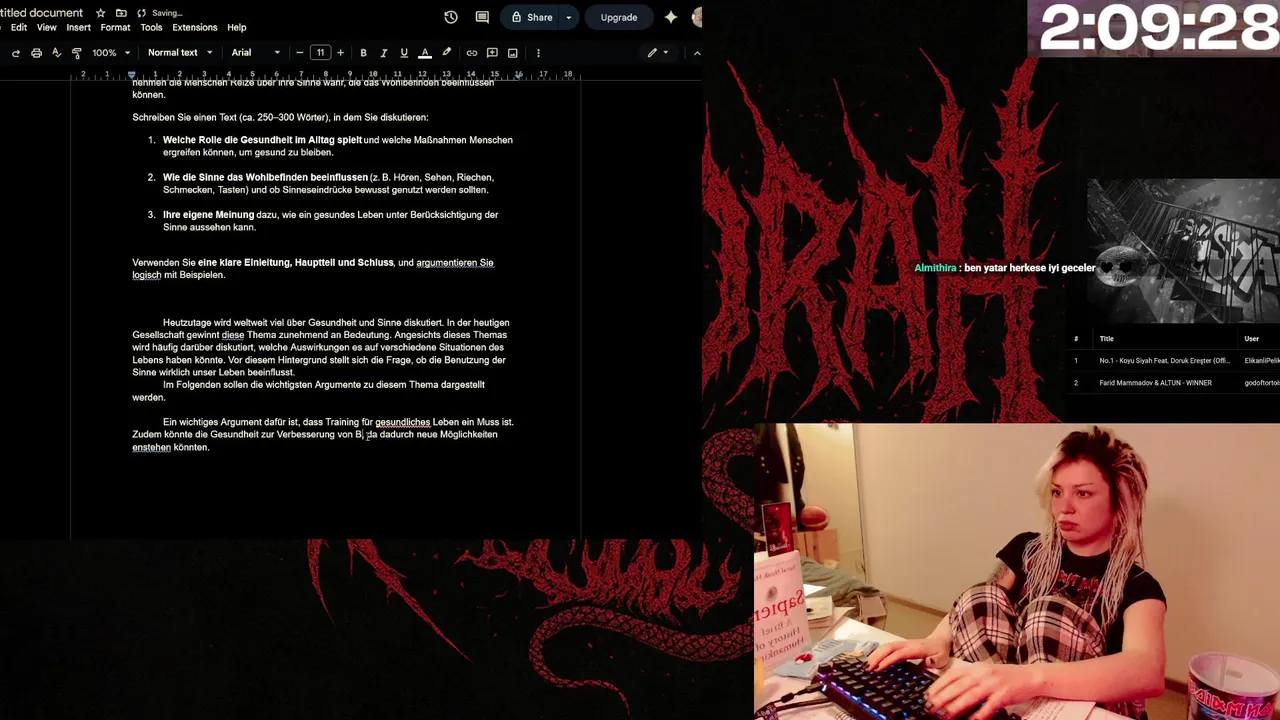Viewport: 1280px width, 720px height.
Task: Select the paint format tool
Action: pos(76,53)
